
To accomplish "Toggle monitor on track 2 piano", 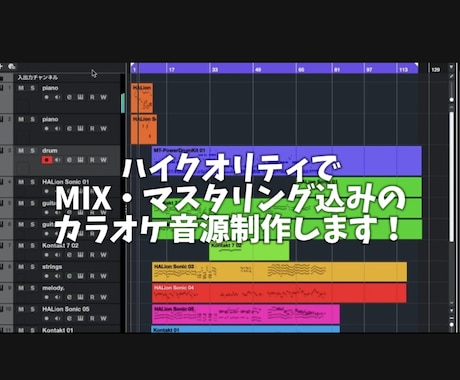I will tap(58, 129).
